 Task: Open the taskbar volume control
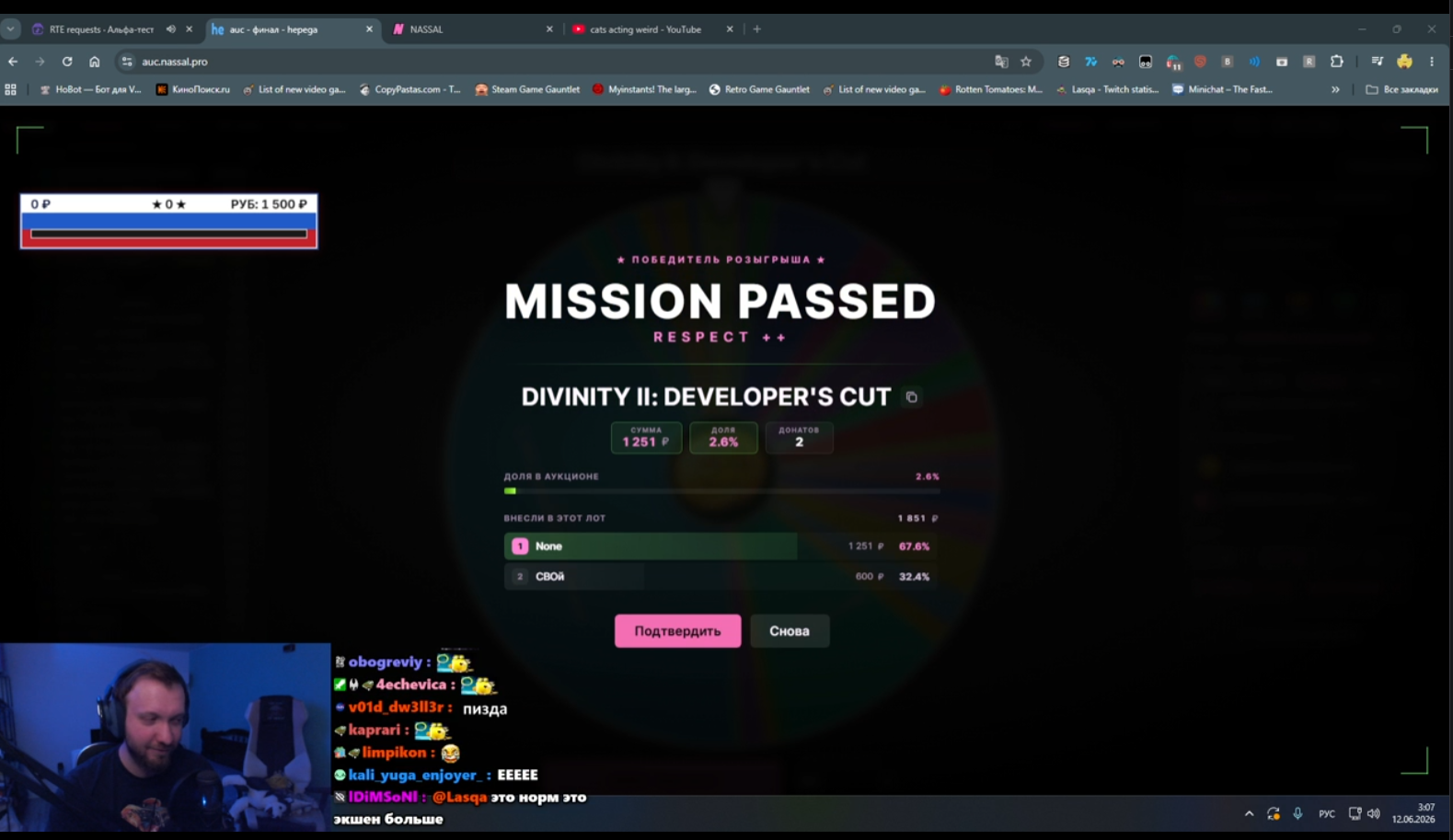coord(1374,813)
